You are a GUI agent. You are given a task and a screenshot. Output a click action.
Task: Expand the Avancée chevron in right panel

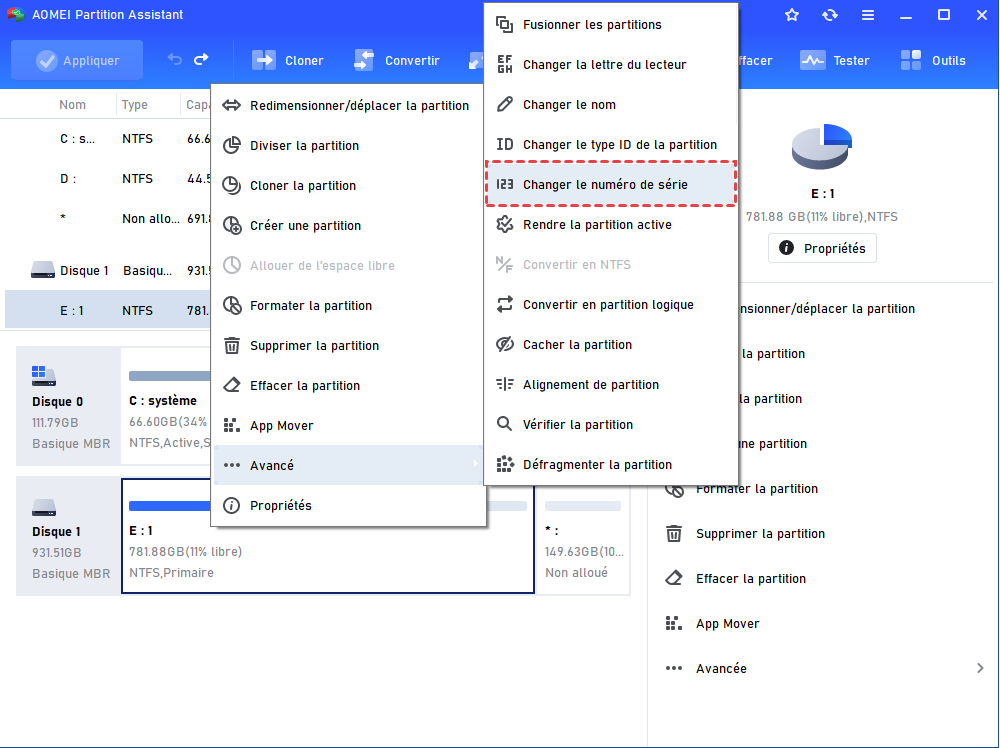pos(980,668)
